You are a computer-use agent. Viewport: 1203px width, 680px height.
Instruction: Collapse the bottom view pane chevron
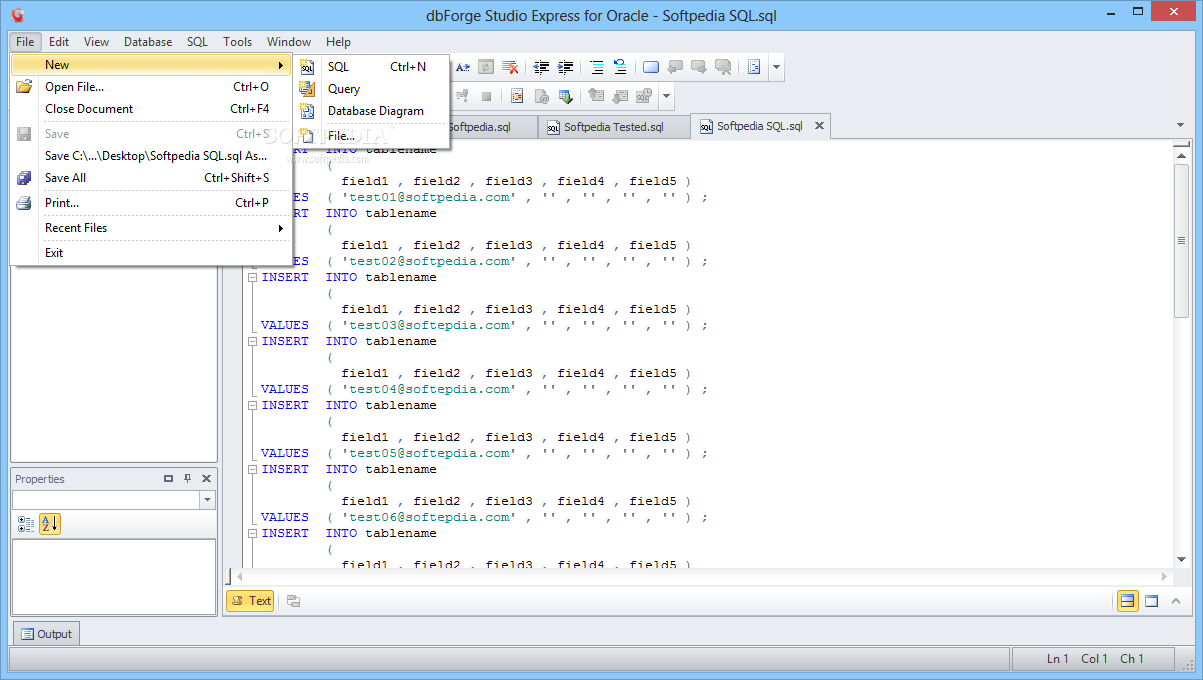point(1176,601)
